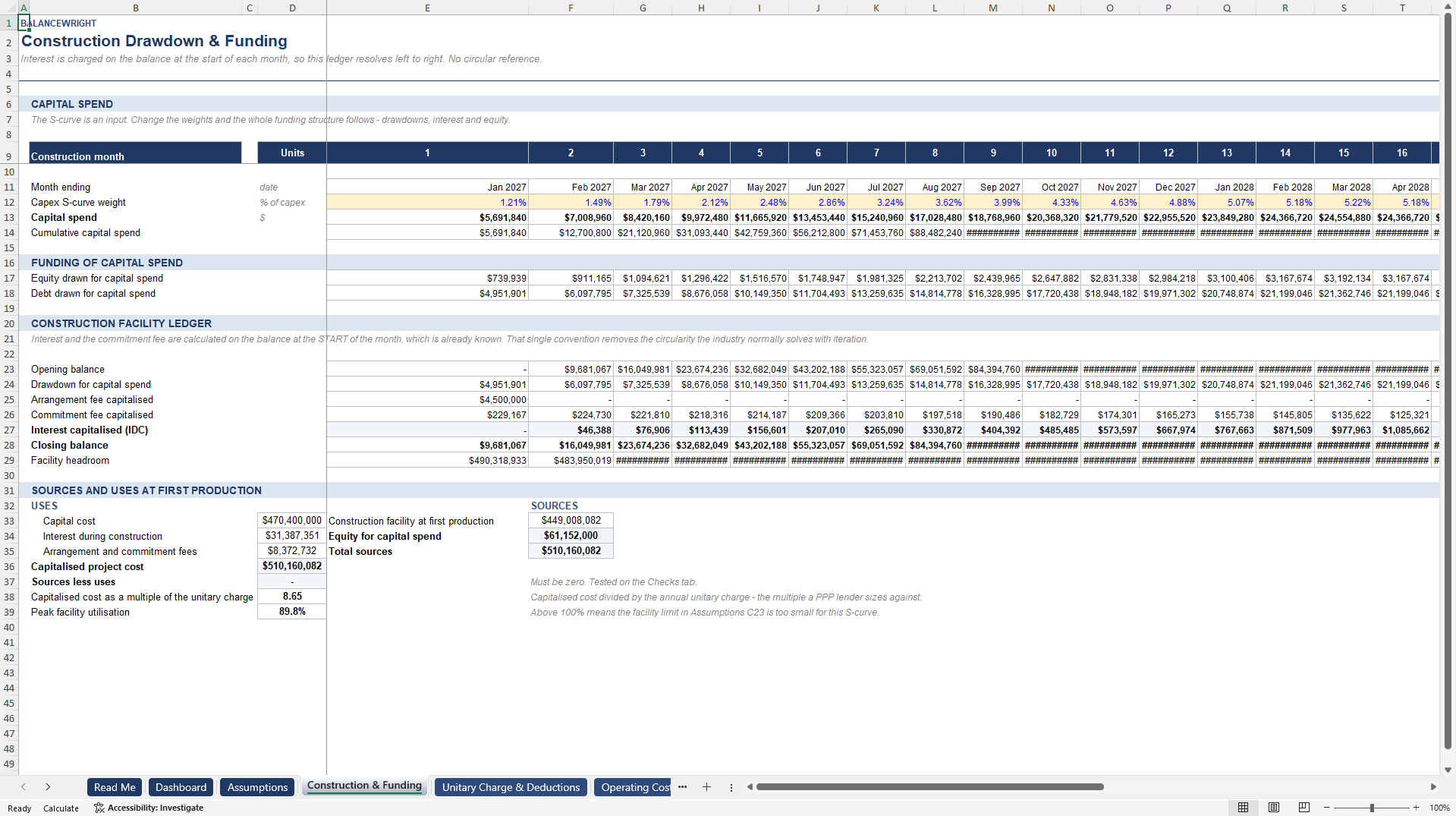Click horizontal scrollbar left arrow
The image size is (1456, 816).
pyautogui.click(x=750, y=787)
